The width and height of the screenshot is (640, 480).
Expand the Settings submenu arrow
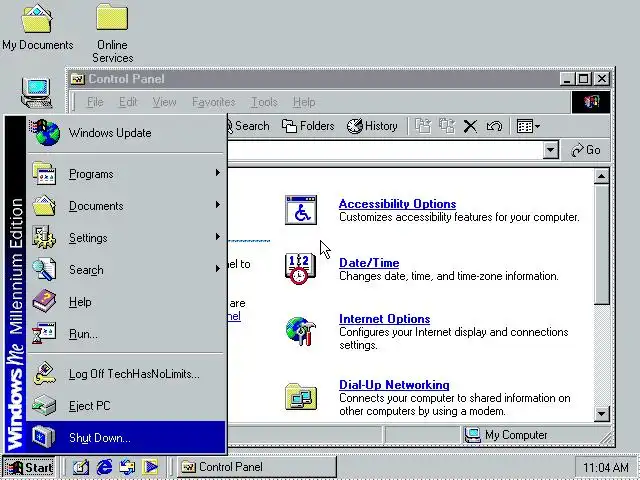[218, 237]
